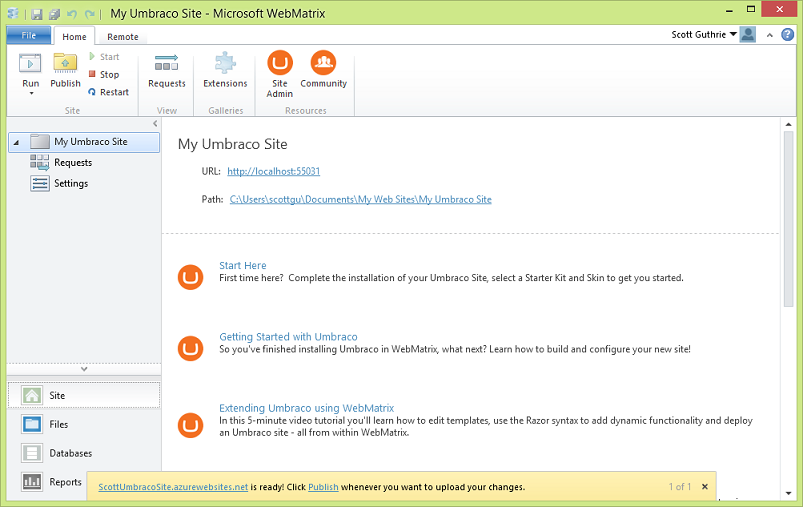Restart the site server
803x507 pixels.
click(109, 92)
